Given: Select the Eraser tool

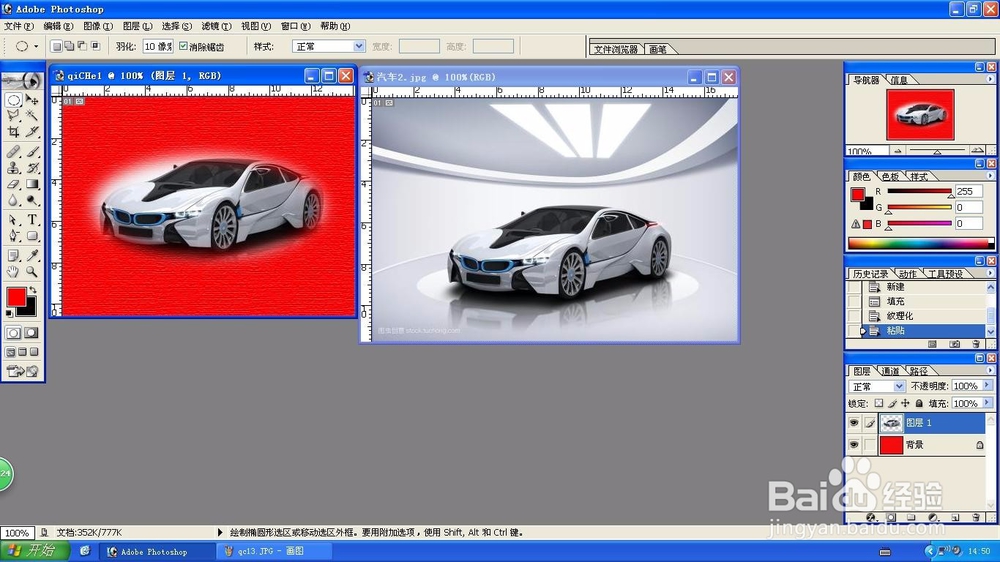Looking at the screenshot, I should [x=13, y=184].
